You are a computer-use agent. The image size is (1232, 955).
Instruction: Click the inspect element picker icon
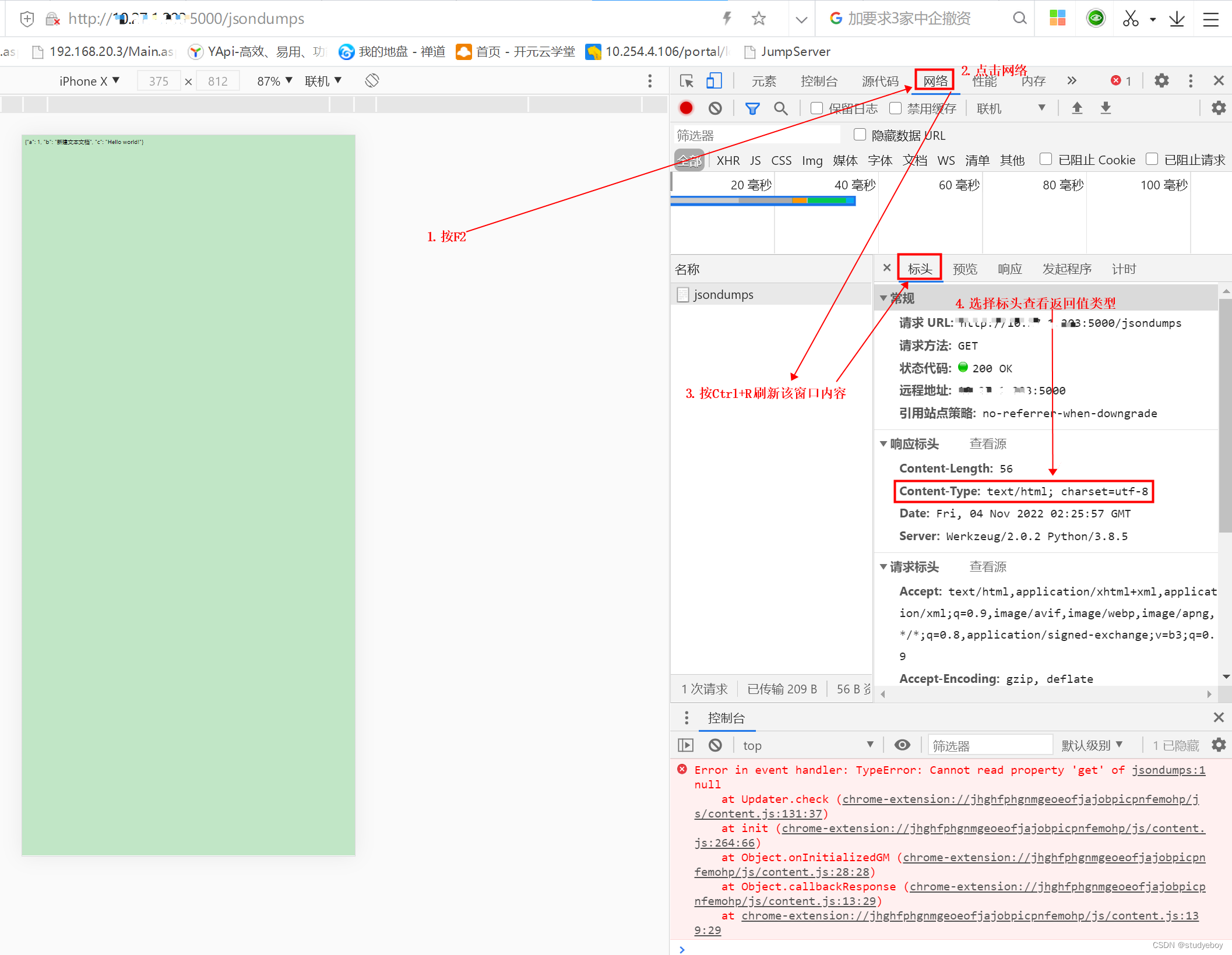687,81
